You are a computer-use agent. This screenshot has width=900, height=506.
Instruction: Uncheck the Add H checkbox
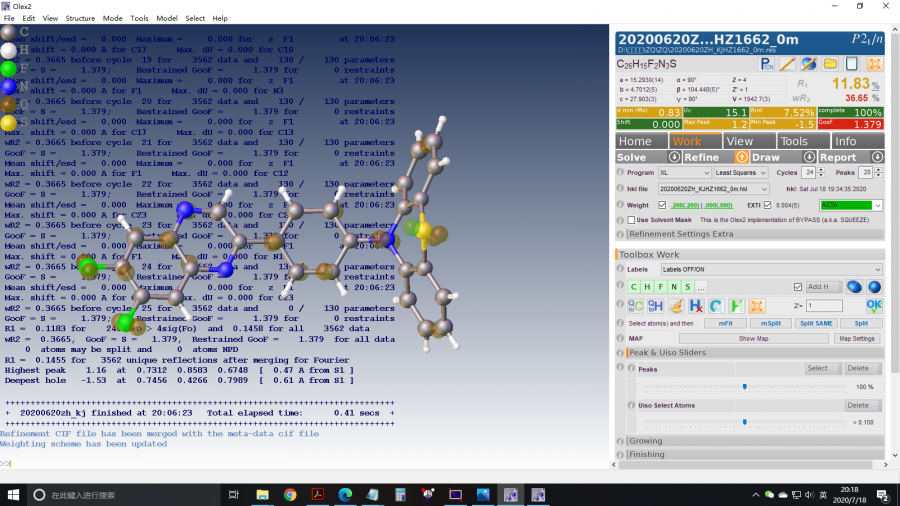coord(797,287)
